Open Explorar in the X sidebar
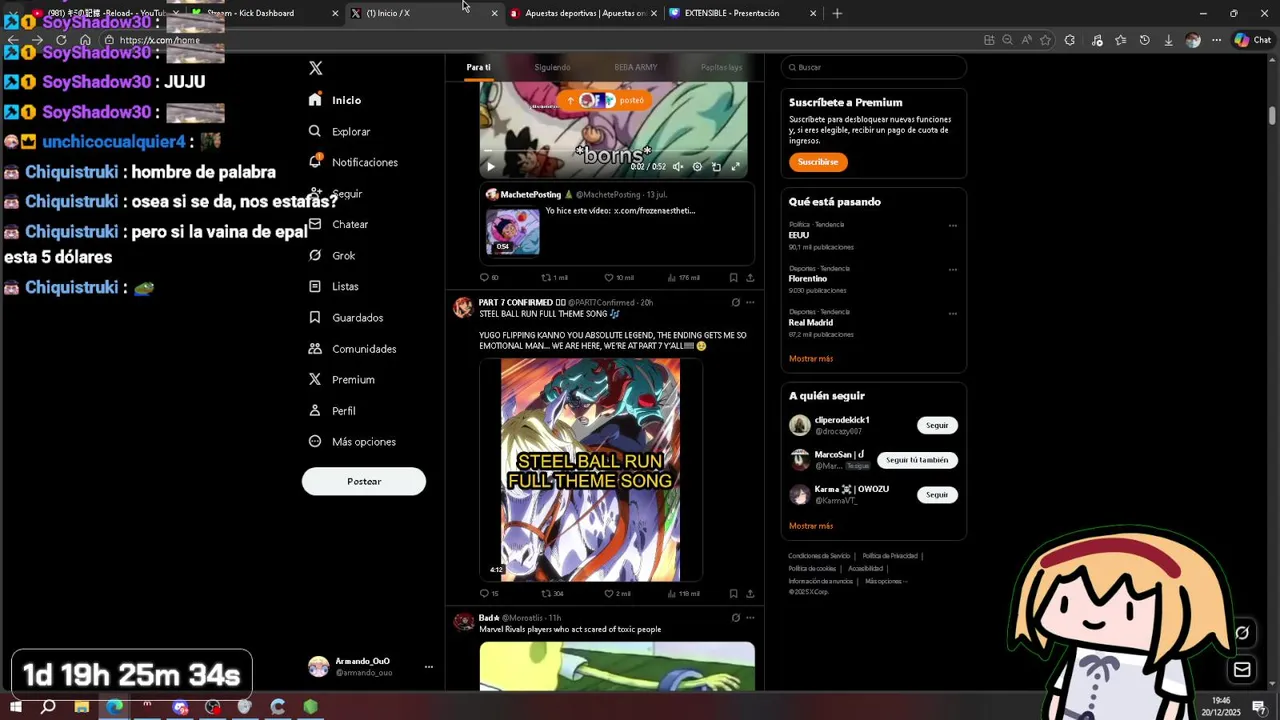This screenshot has height=720, width=1280. [339, 131]
